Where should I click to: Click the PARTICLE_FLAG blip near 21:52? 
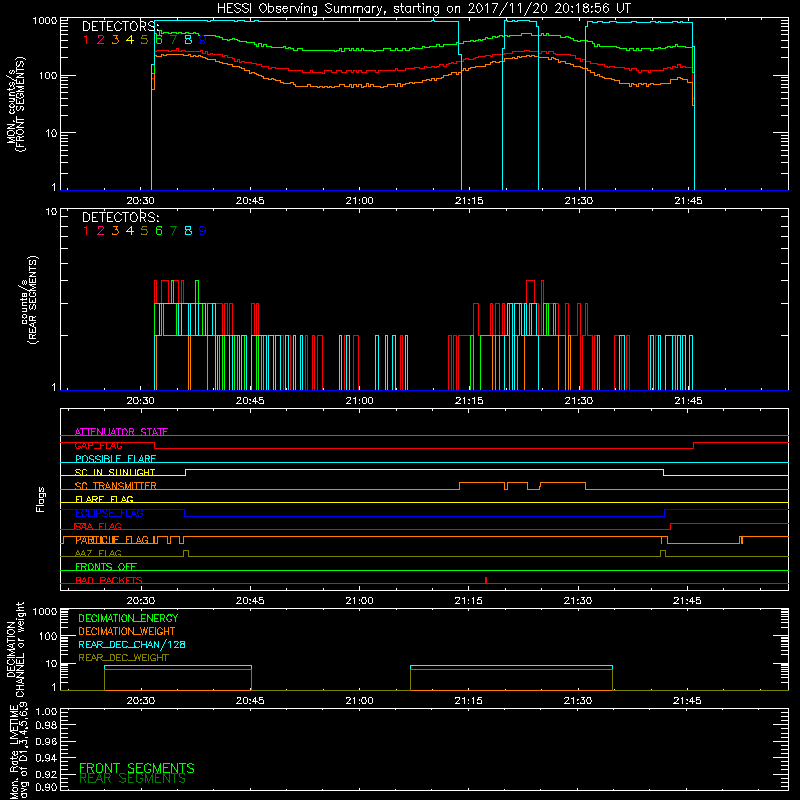click(741, 540)
